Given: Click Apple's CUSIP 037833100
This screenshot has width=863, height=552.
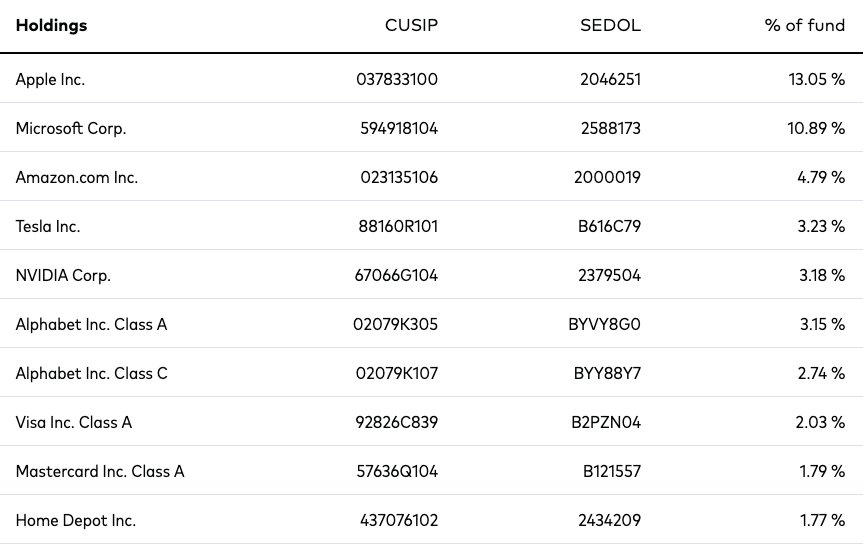Looking at the screenshot, I should point(397,79).
